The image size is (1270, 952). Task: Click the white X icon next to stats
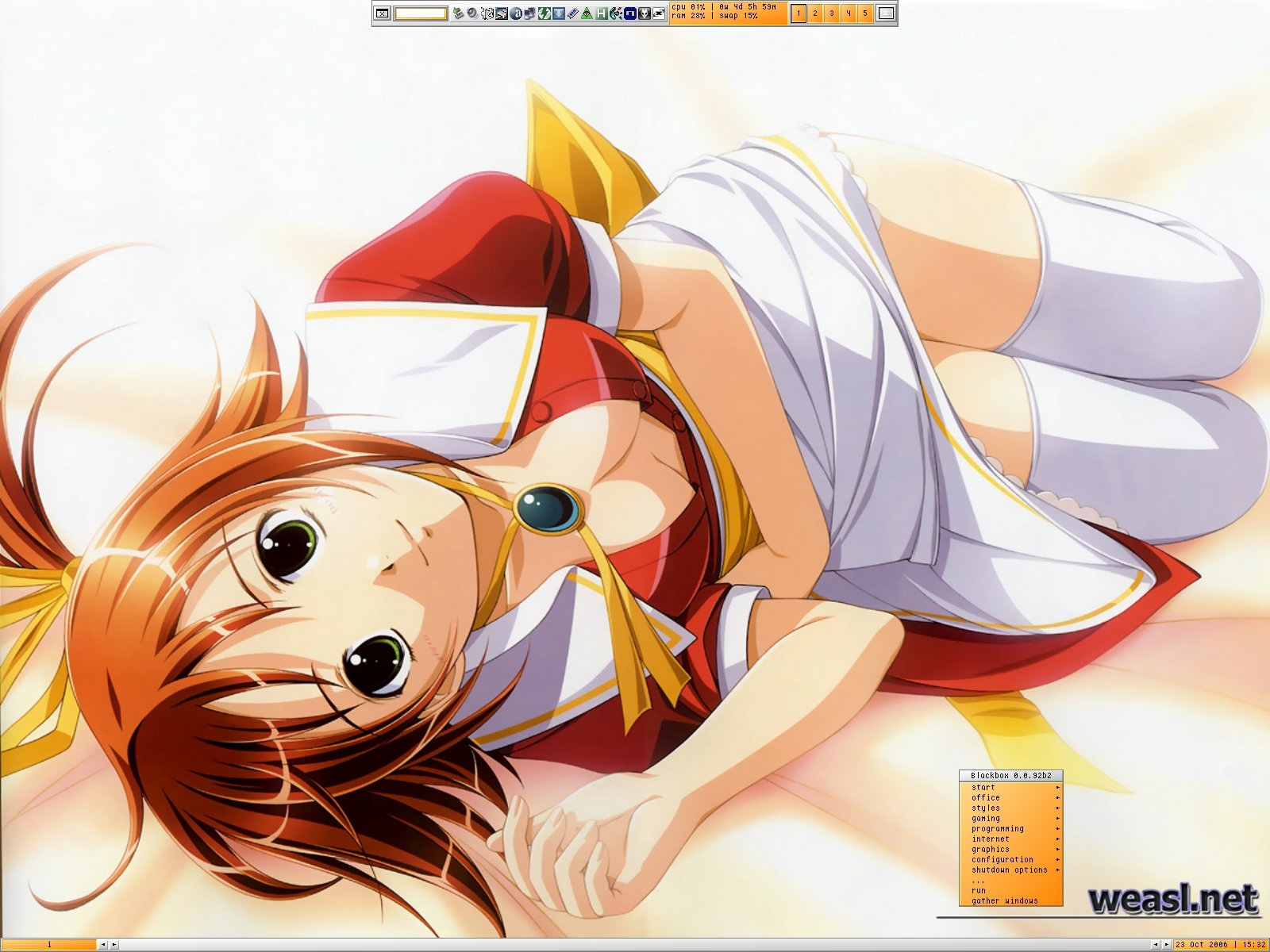point(659,13)
